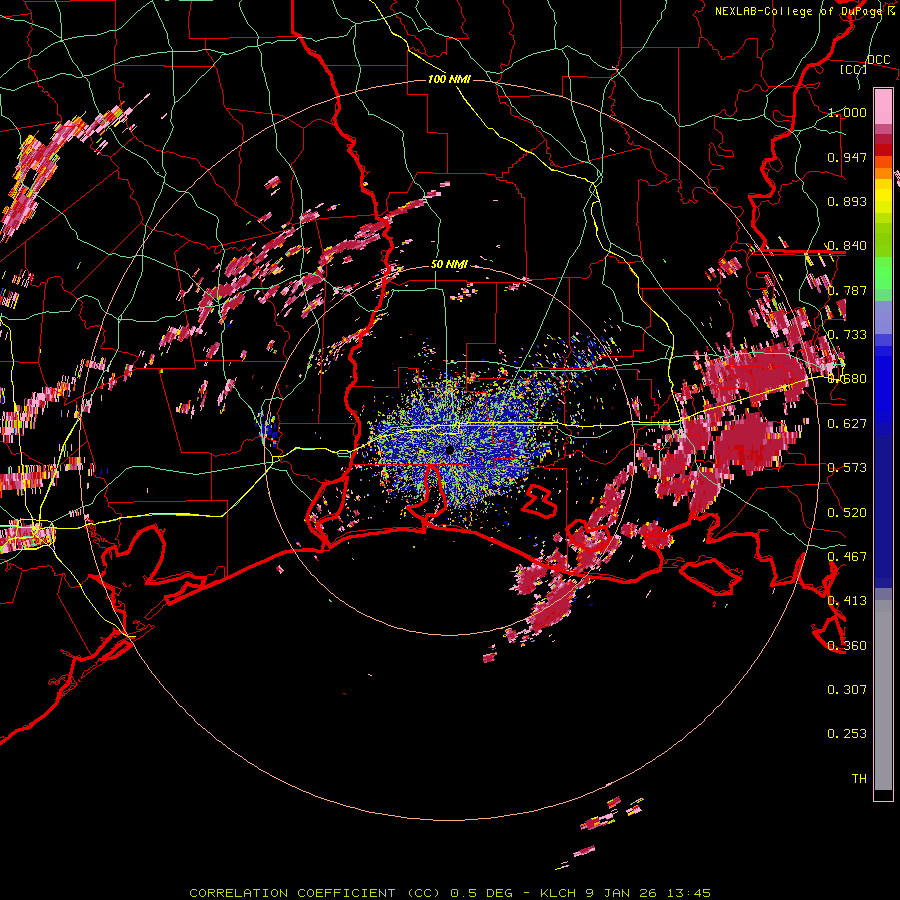
Task: Click the DCC product label
Action: [878, 60]
